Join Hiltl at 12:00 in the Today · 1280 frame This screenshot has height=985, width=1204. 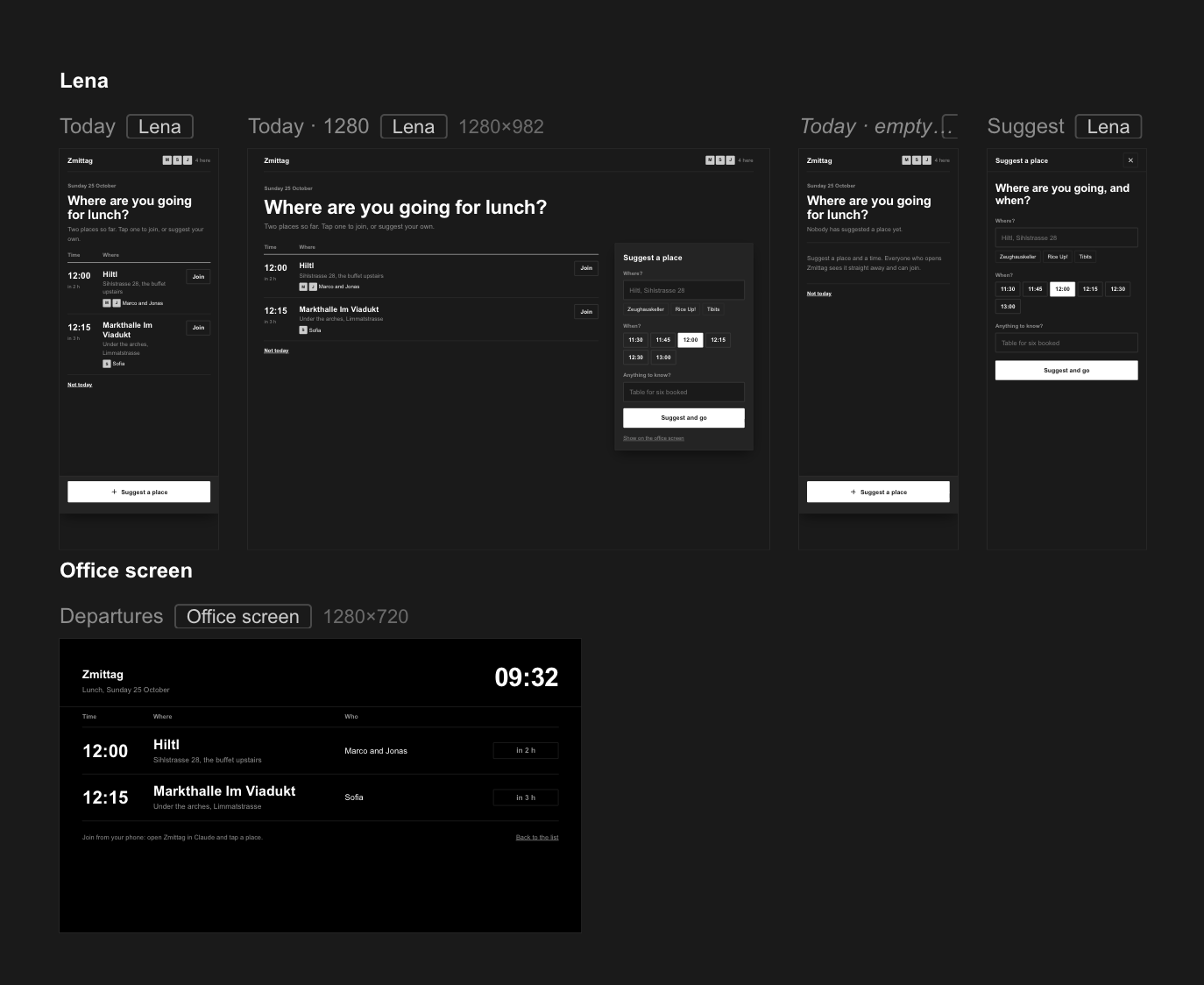click(x=586, y=268)
